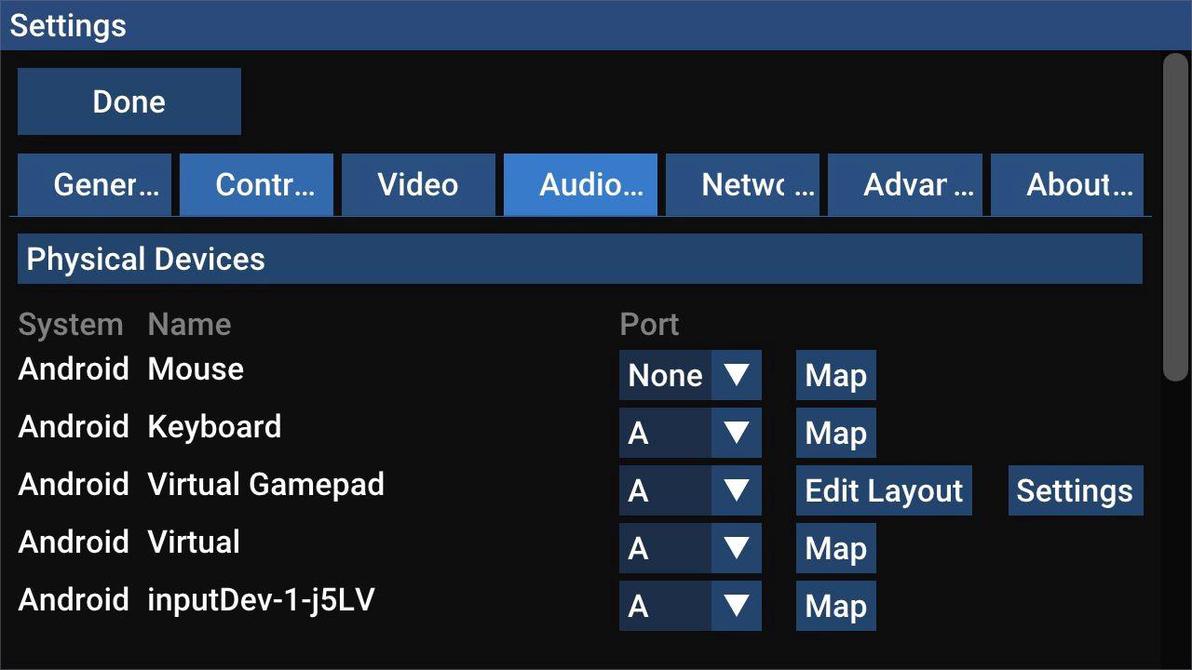Switch to the General settings tab
Screen dimensions: 1192x670
tap(94, 184)
